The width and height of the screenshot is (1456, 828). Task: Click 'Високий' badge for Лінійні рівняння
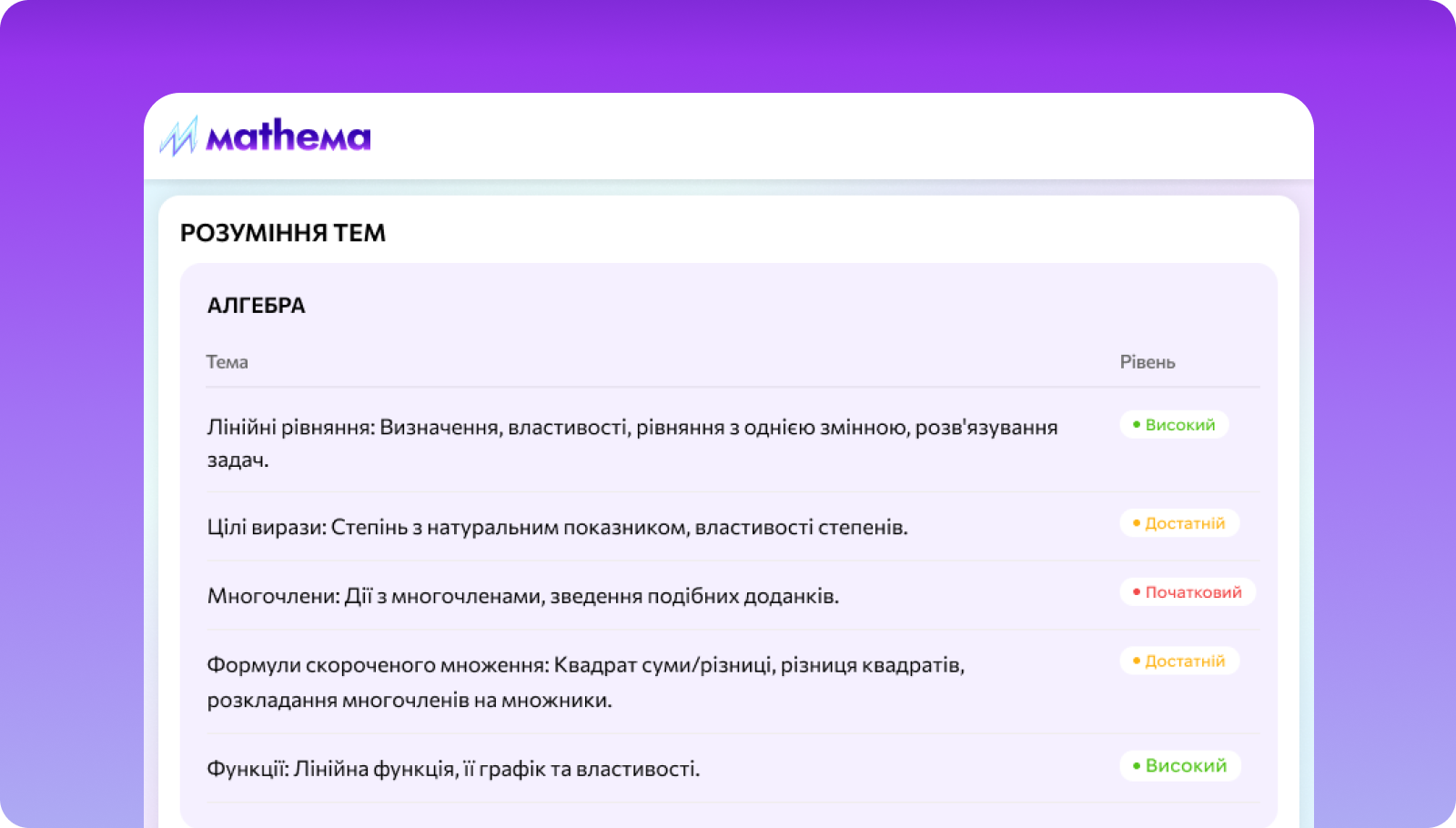1174,425
